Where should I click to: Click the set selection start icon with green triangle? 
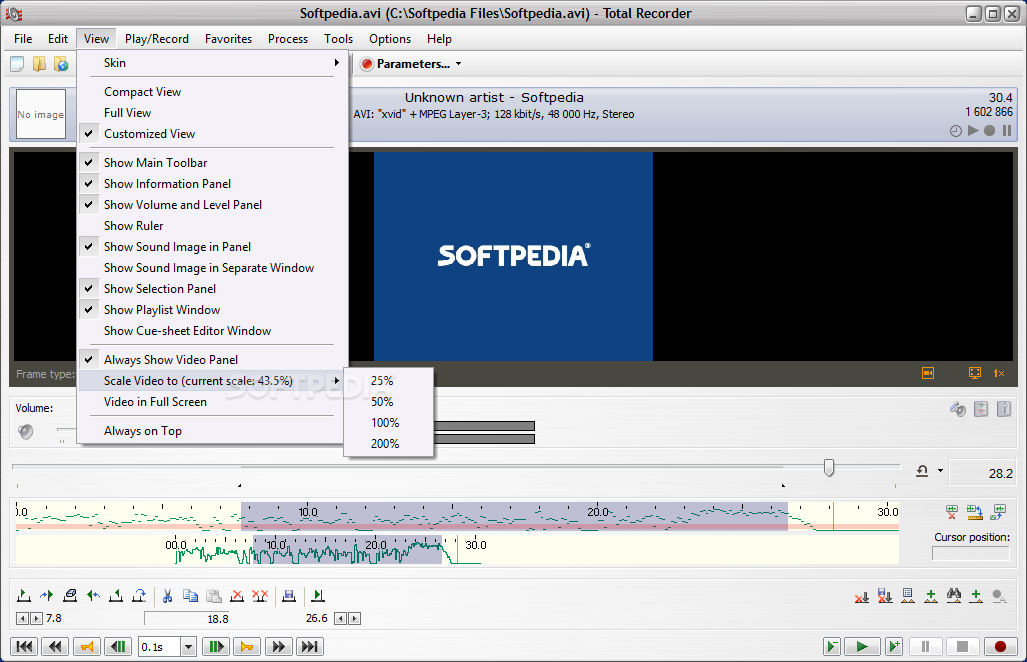coord(24,595)
